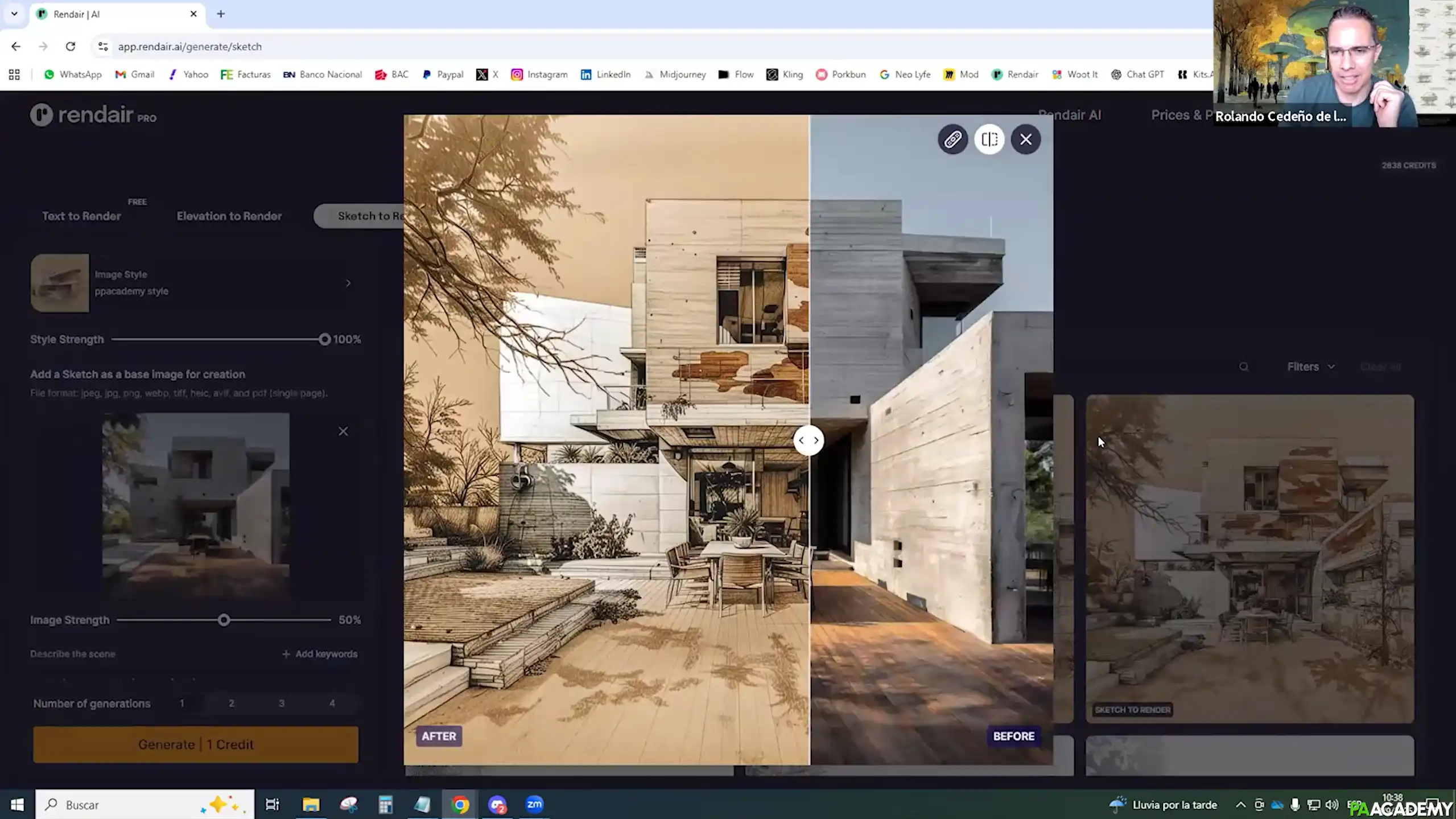This screenshot has width=1456, height=819.
Task: Switch to the Text to Render tab
Action: [82, 216]
